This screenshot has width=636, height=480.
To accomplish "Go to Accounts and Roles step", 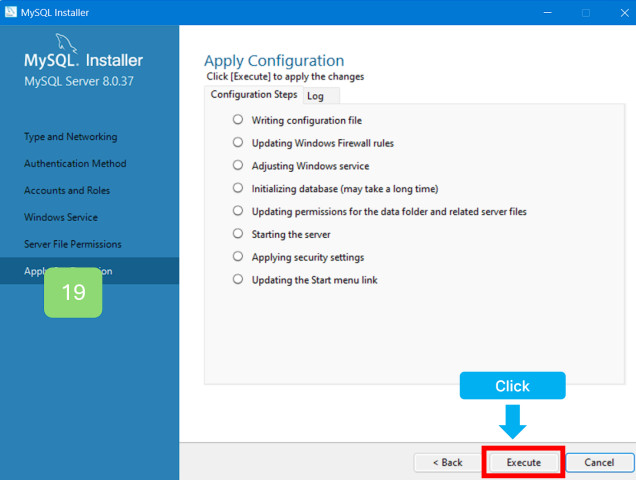I will point(67,190).
